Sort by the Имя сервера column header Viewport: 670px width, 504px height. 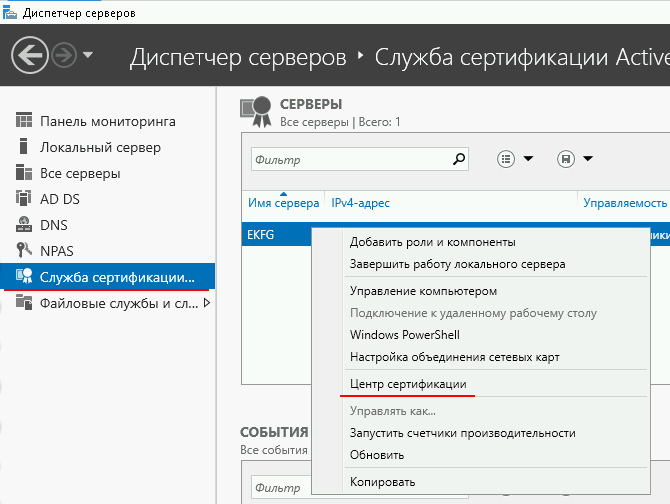point(283,203)
